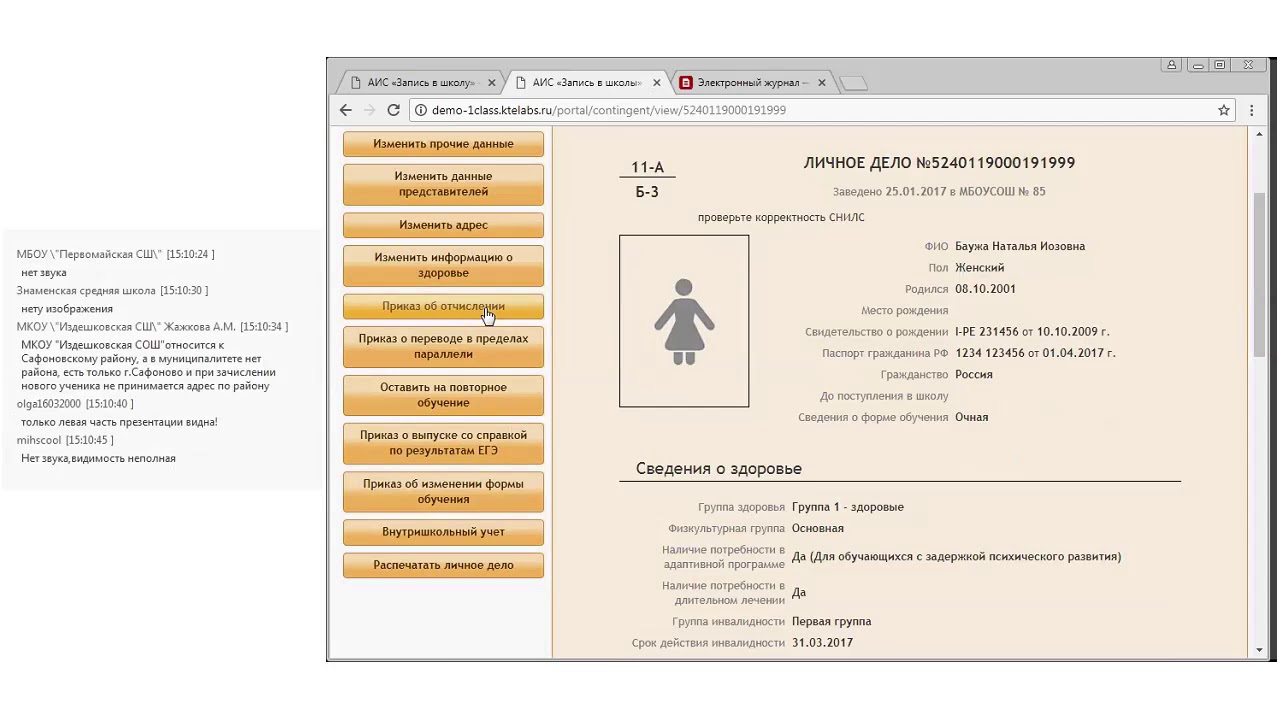Open Приказ об изменении формы обучения
The width and height of the screenshot is (1280, 720).
[x=443, y=491]
